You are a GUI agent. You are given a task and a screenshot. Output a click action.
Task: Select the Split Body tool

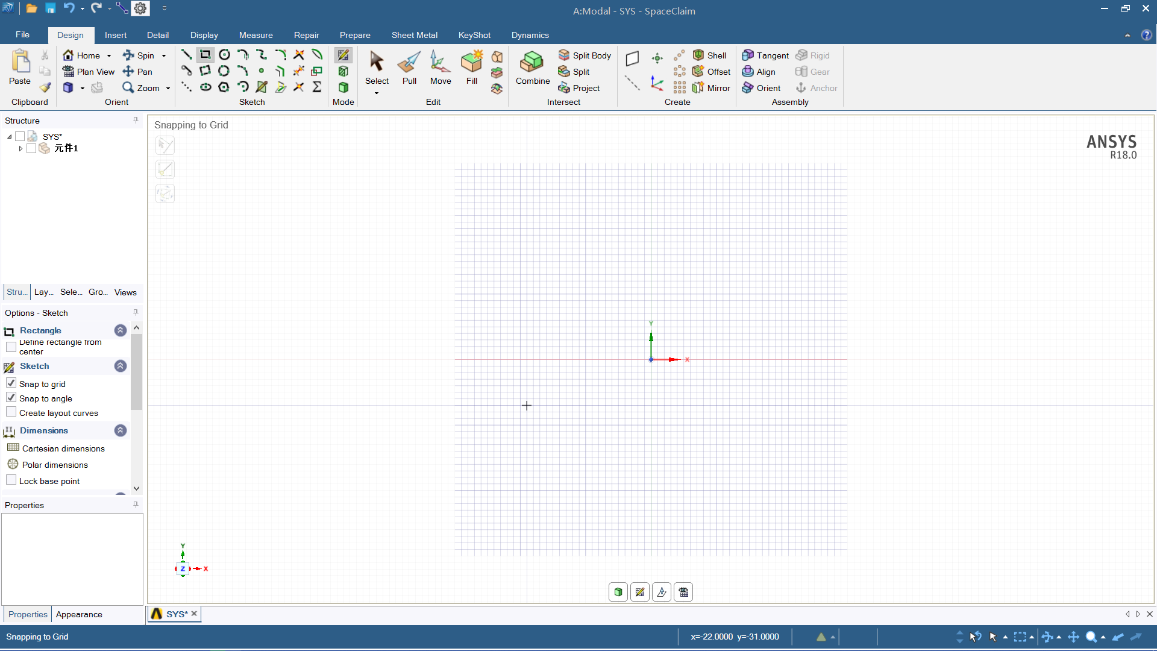click(x=585, y=56)
